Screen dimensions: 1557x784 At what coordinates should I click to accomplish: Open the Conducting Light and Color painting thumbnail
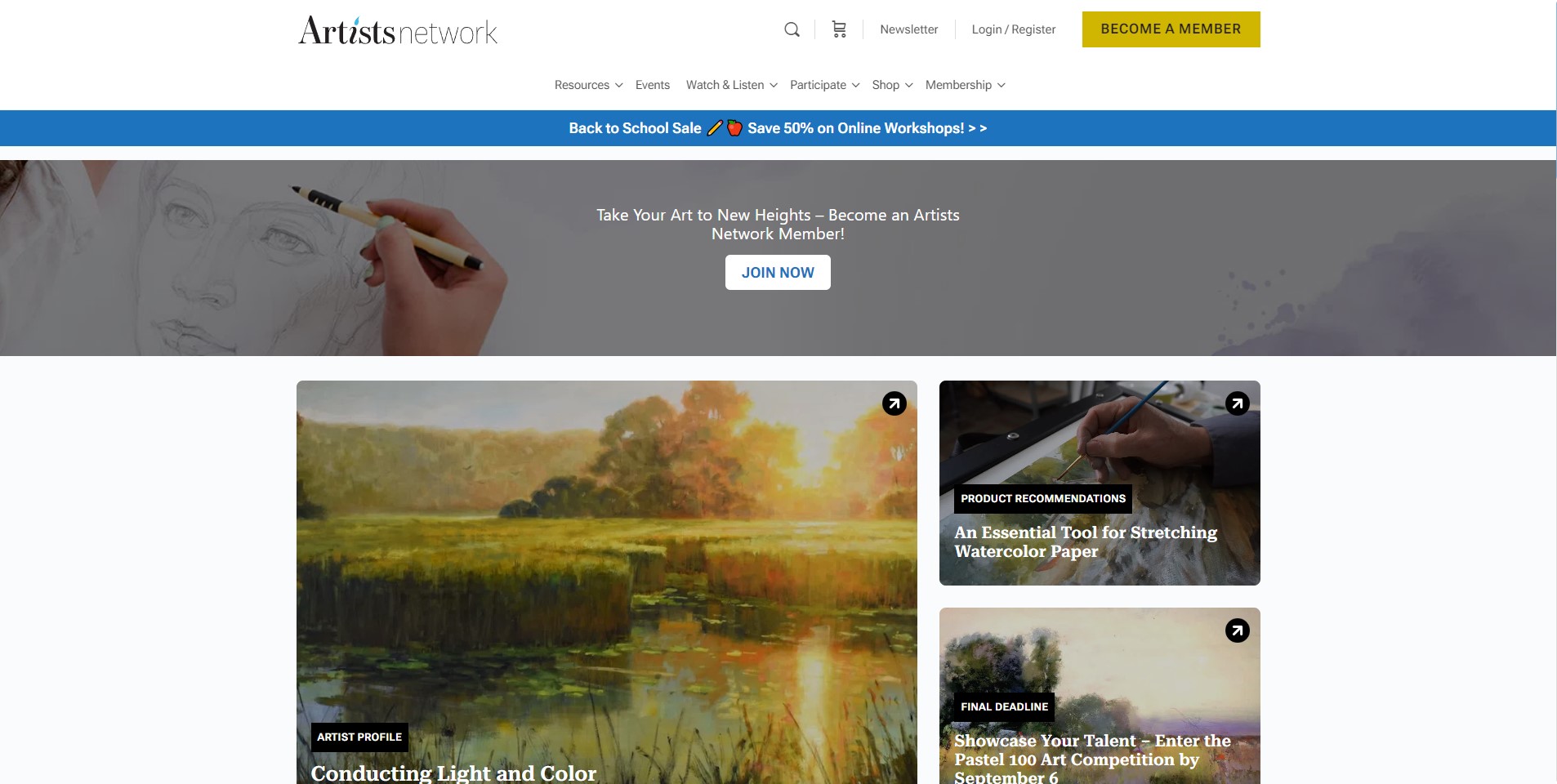click(606, 581)
